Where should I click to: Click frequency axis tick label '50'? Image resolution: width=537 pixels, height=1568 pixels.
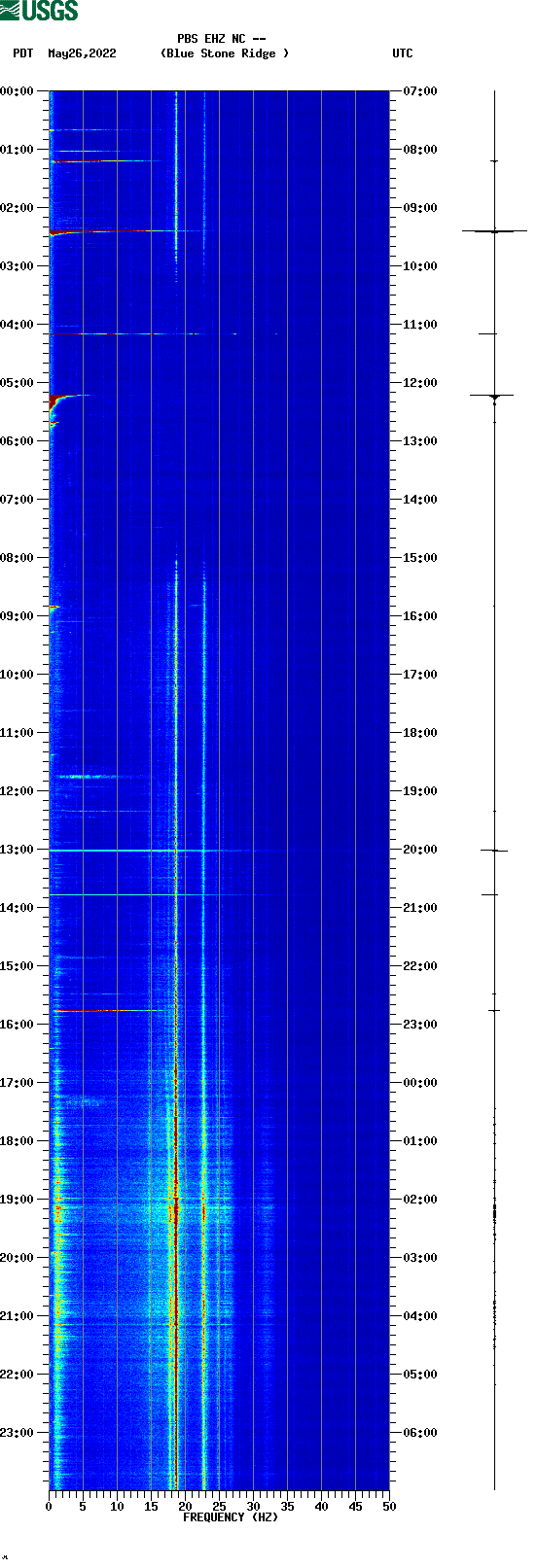click(x=389, y=1507)
